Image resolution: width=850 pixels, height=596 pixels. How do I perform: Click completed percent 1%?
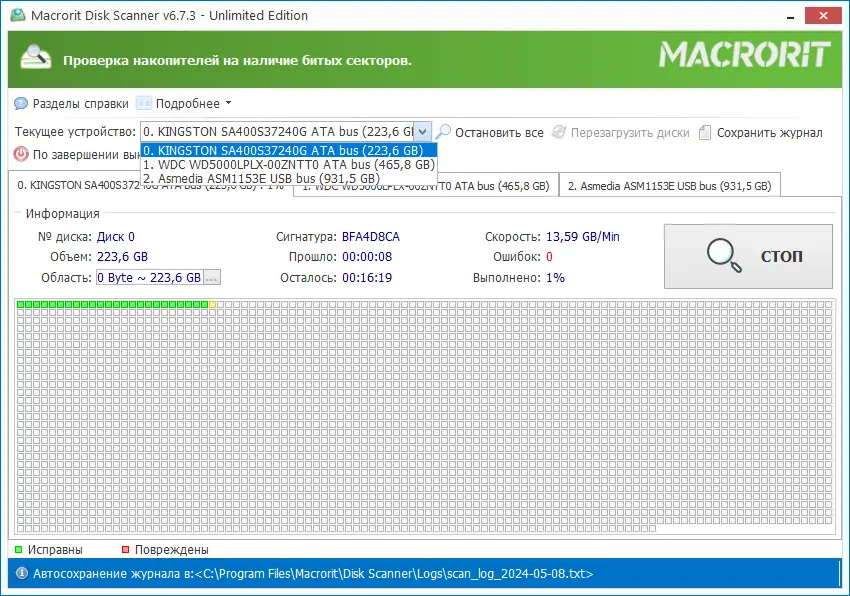click(555, 278)
